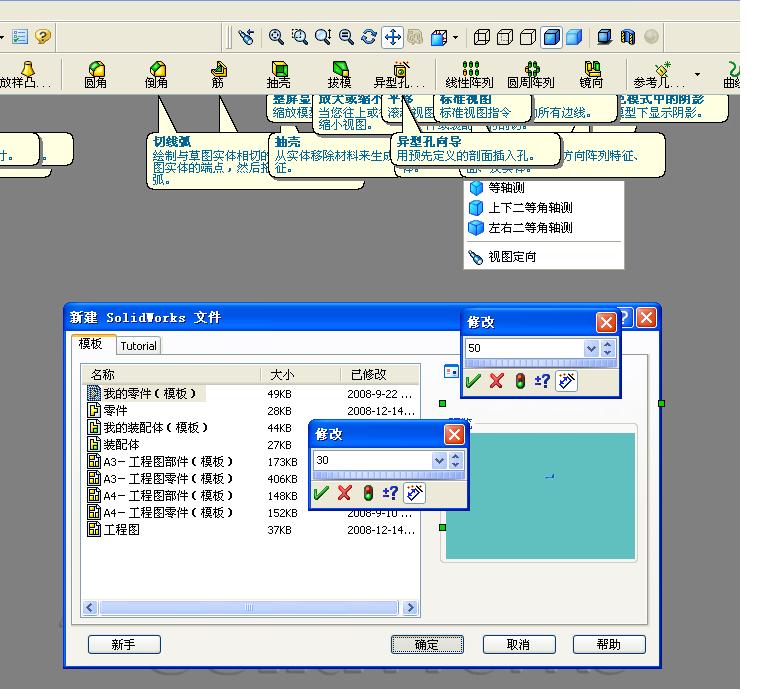760x694 pixels.
Task: Click the Zoom to Area icon
Action: point(300,37)
